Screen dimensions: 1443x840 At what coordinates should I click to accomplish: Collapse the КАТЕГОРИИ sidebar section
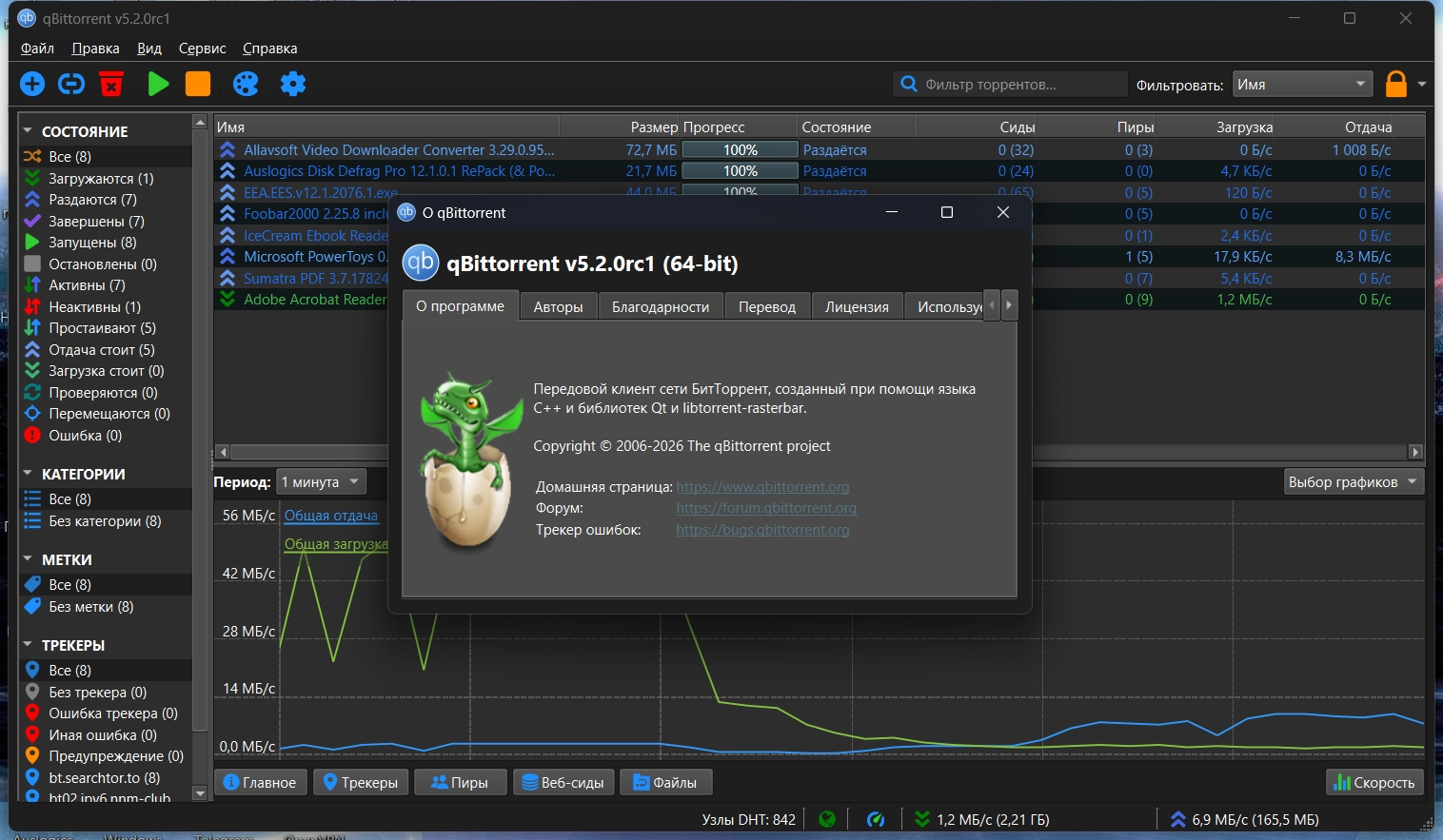pos(28,474)
